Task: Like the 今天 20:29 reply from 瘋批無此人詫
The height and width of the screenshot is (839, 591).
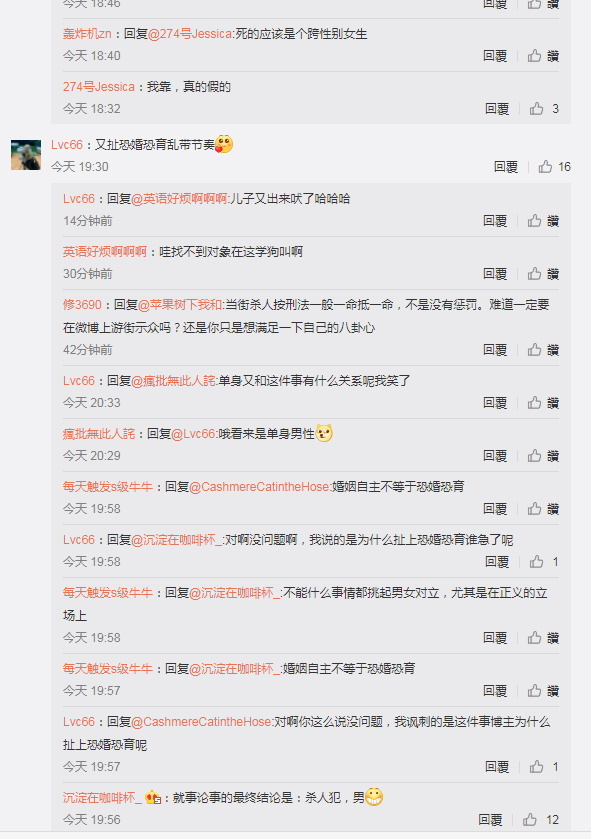Action: (x=543, y=456)
